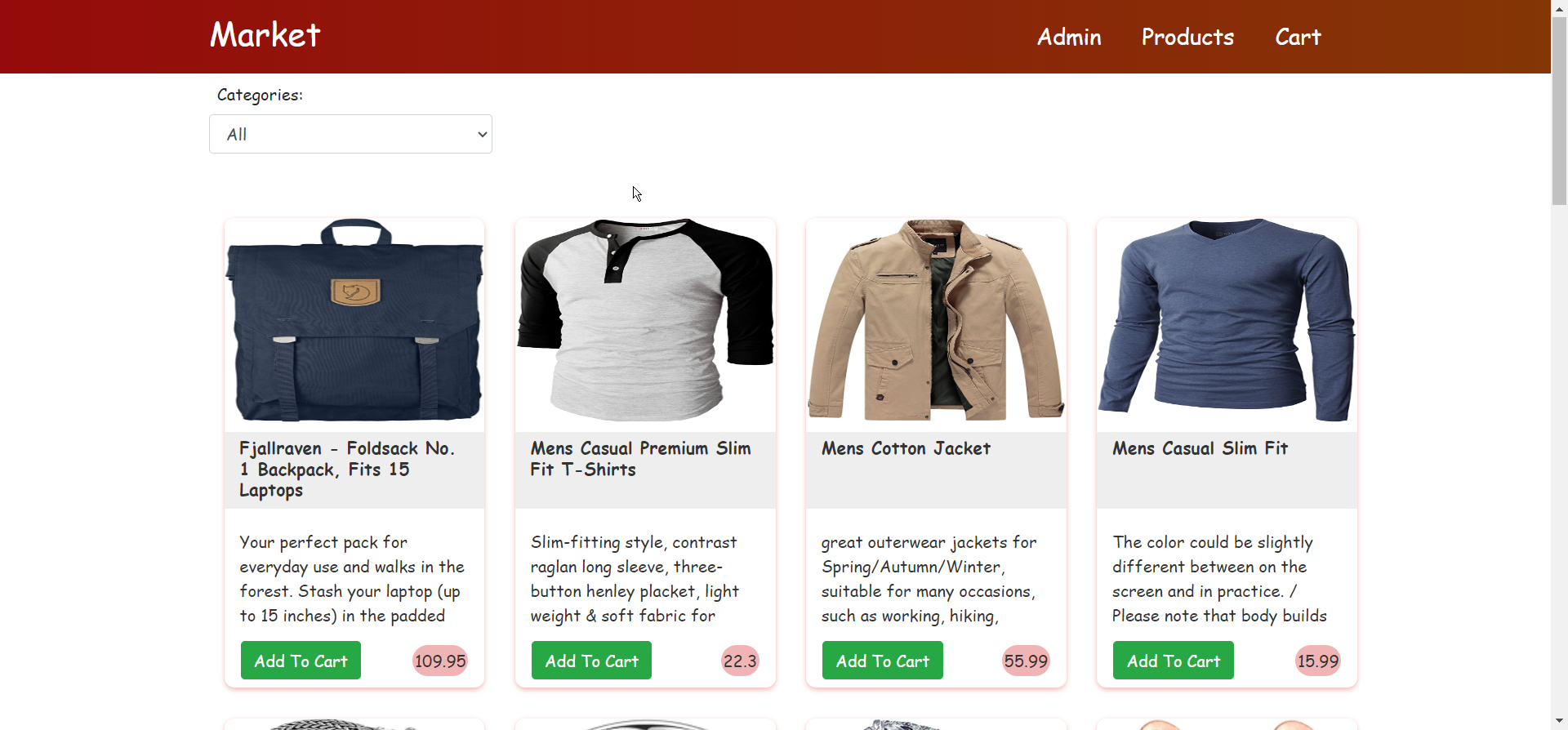Add Fjallraven backpack to cart

tap(301, 661)
